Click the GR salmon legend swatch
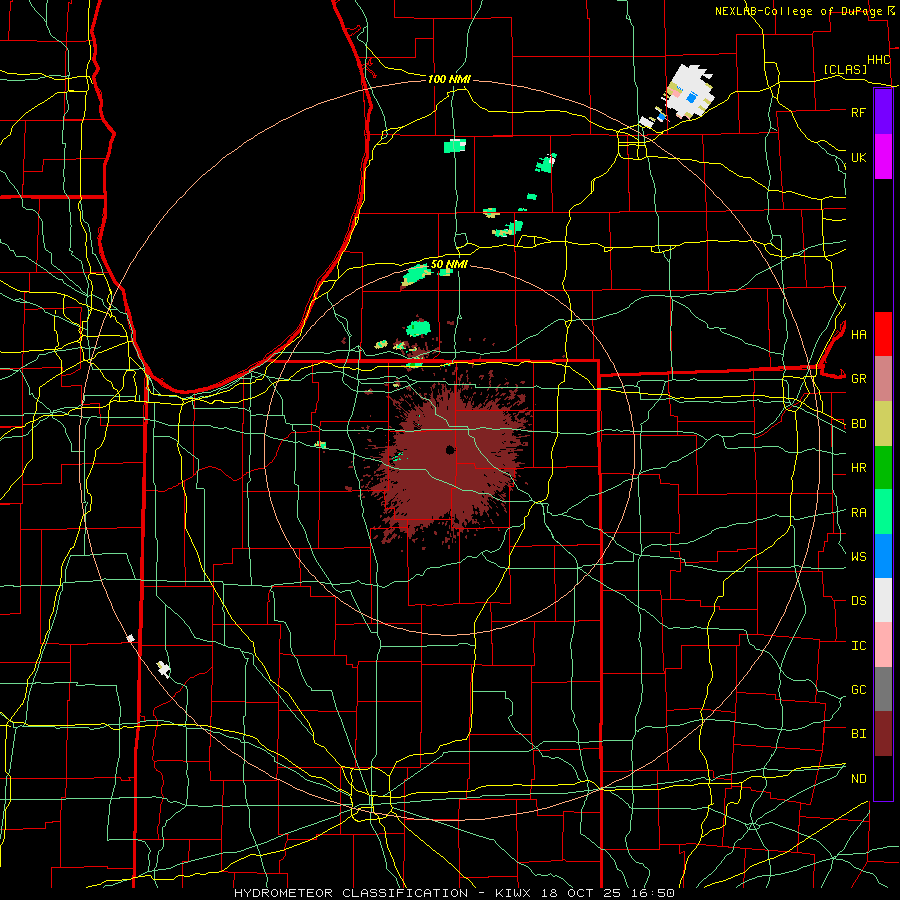Image resolution: width=900 pixels, height=900 pixels. click(x=883, y=379)
